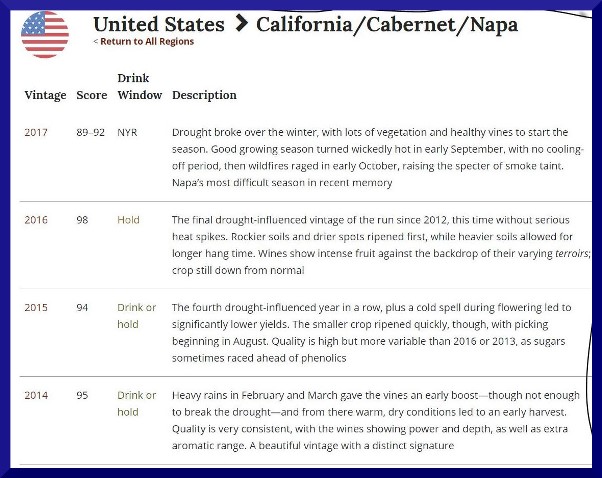Click the Hold status for the 2016 vintage
The height and width of the screenshot is (478, 602).
pyautogui.click(x=128, y=220)
